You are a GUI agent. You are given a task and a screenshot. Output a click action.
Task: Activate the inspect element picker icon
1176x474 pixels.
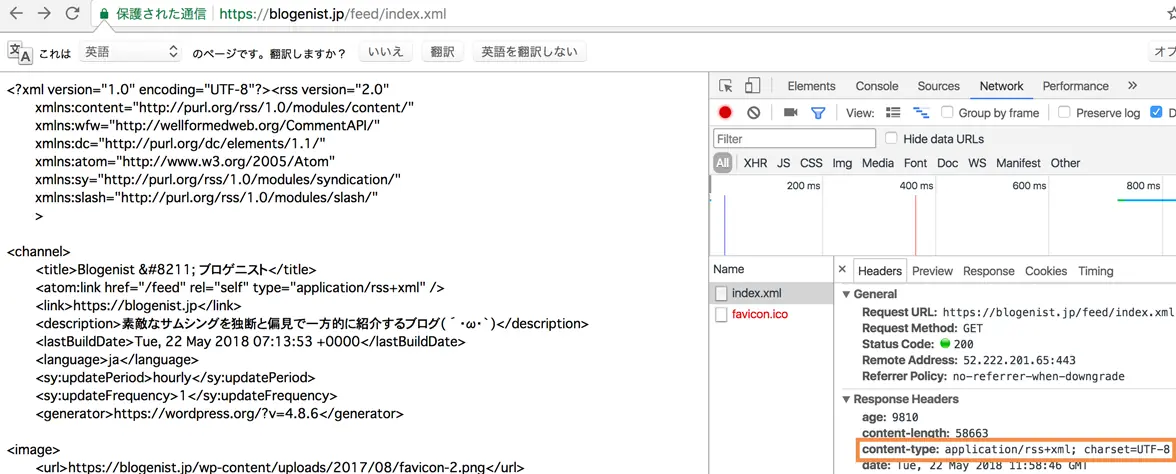725,86
